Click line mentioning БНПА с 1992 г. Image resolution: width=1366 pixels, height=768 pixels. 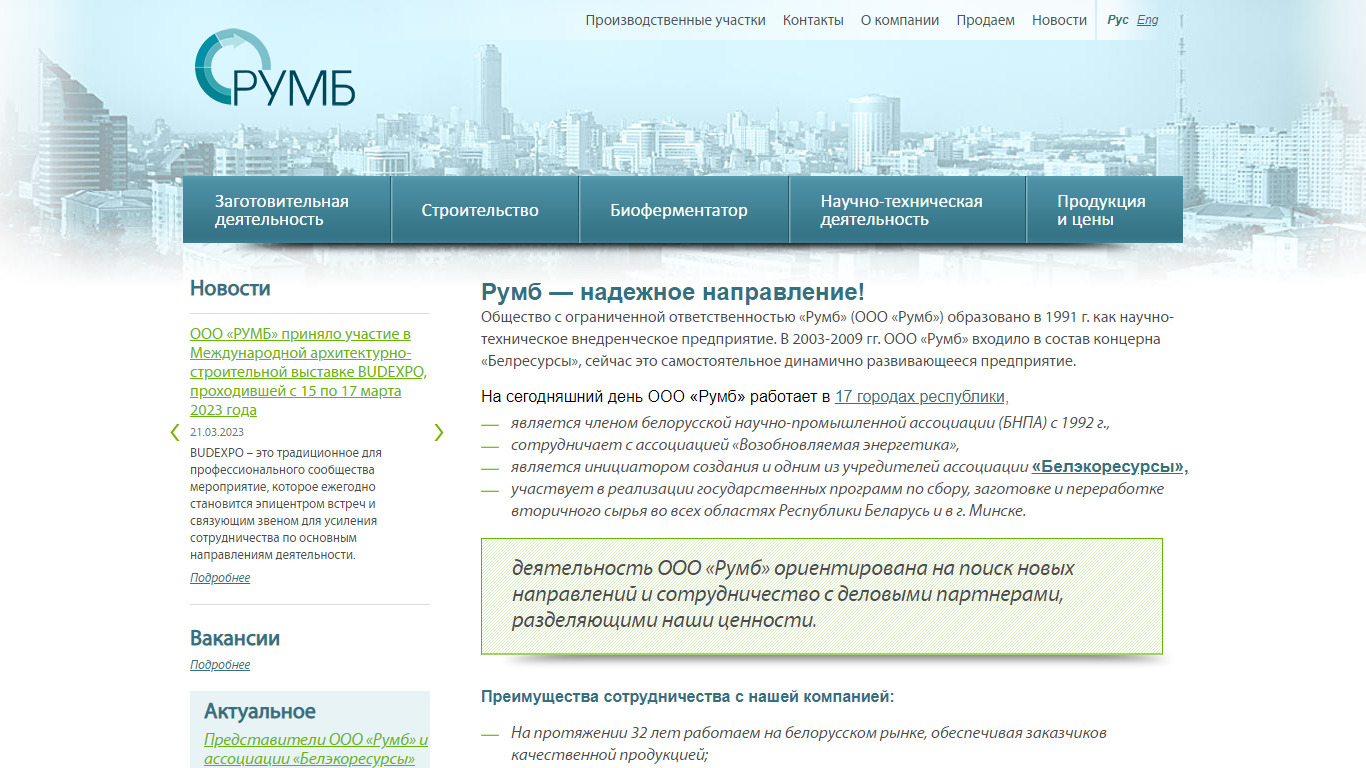810,423
